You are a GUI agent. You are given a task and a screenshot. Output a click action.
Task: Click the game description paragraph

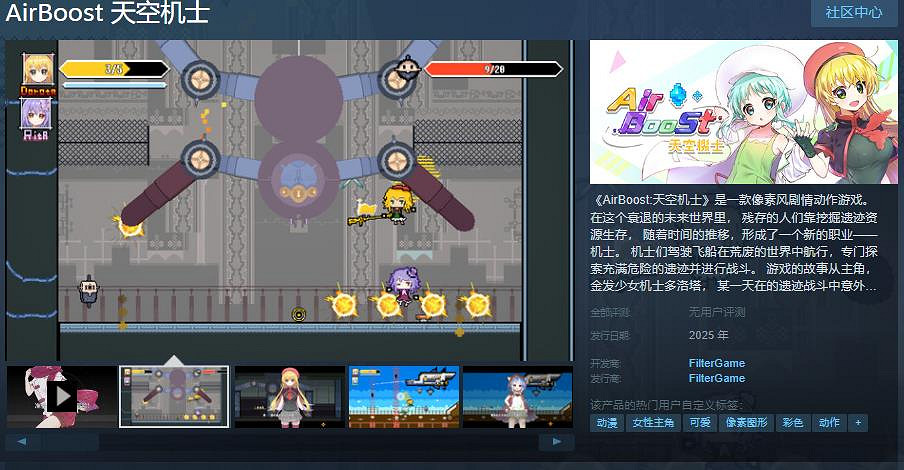734,243
